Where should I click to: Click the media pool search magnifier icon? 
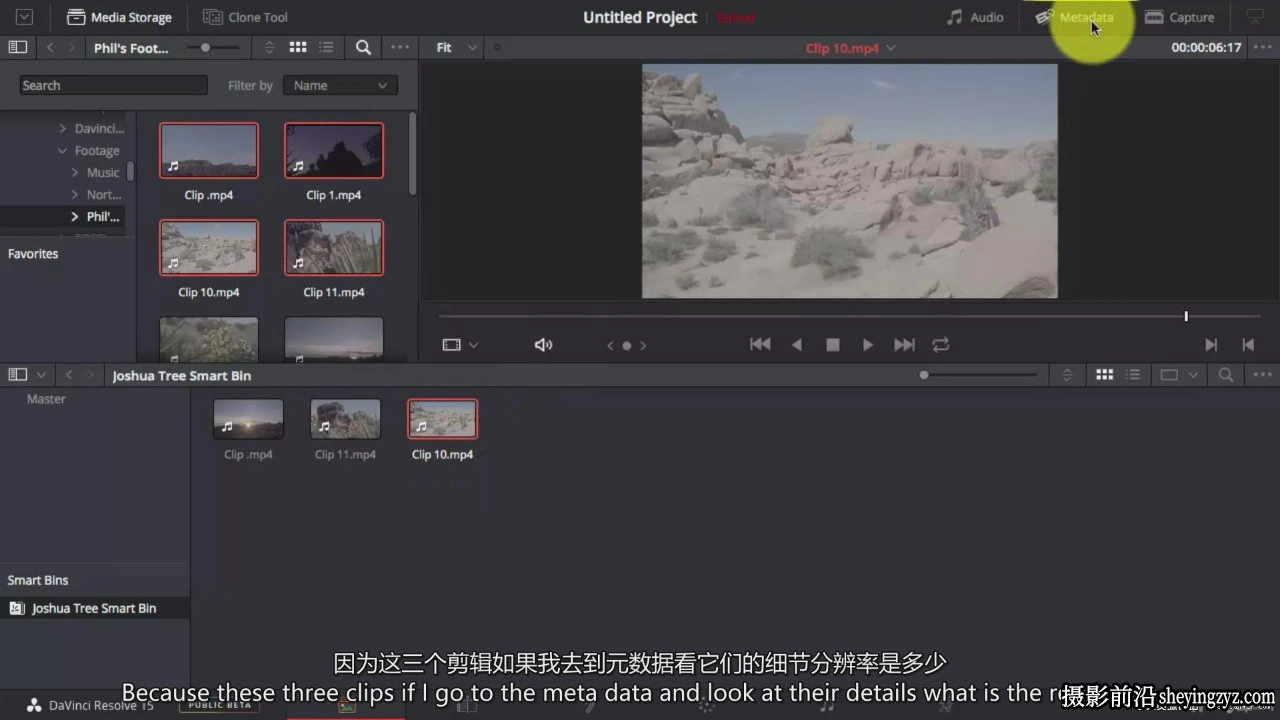(1226, 375)
